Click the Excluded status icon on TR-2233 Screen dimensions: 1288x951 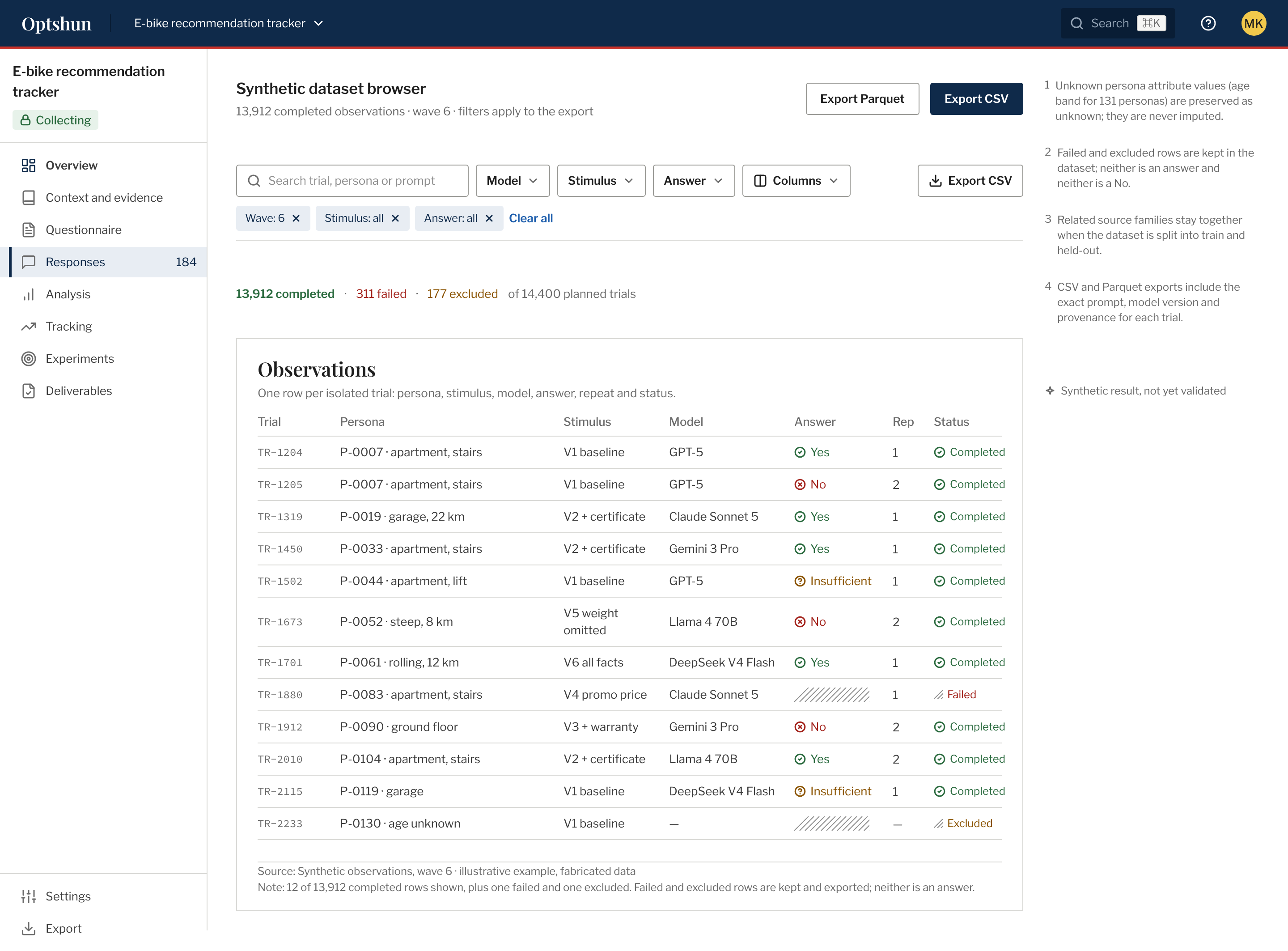(x=938, y=824)
